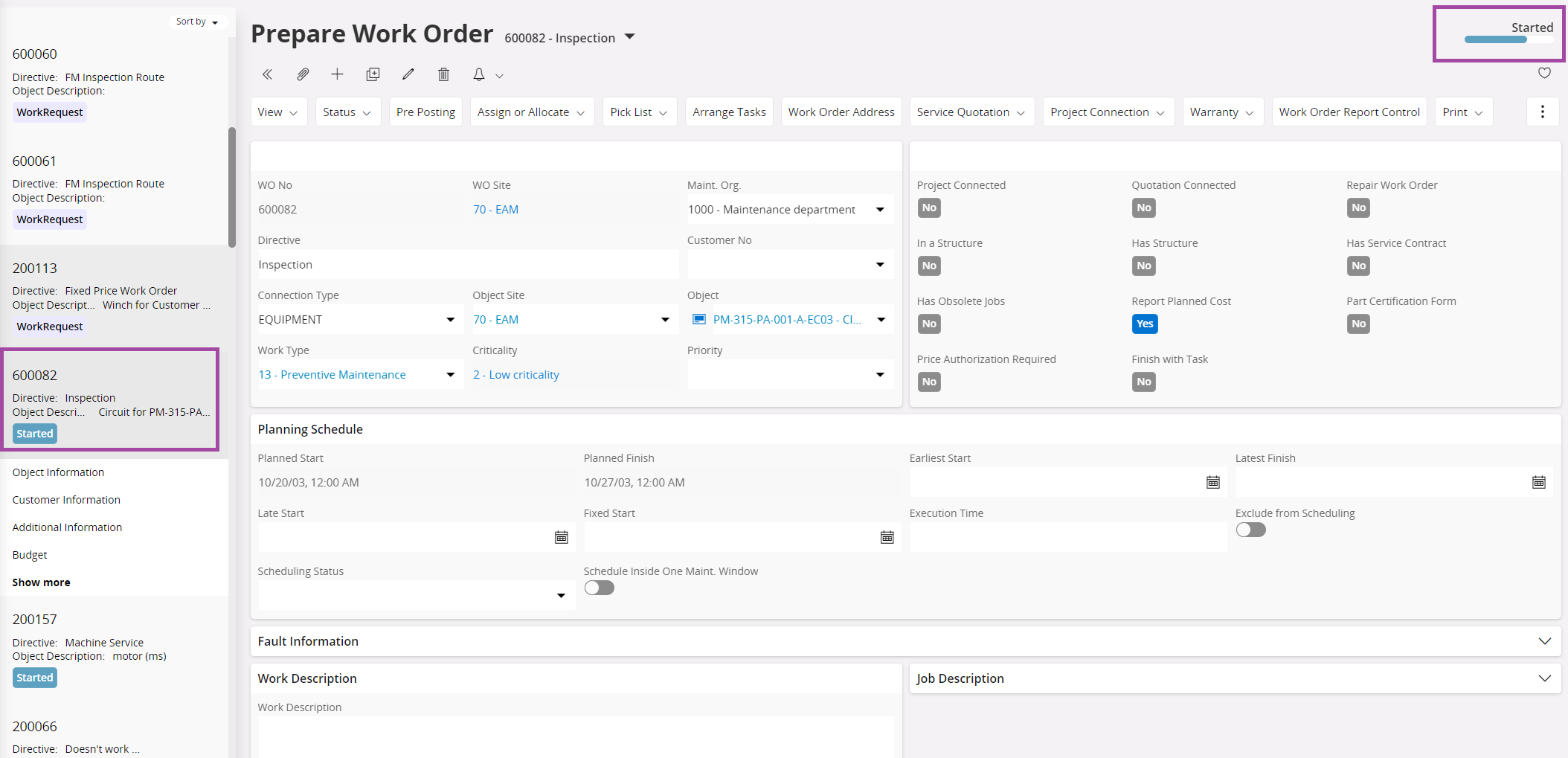
Task: Click the double-chevron collapse panel icon
Action: pyautogui.click(x=267, y=74)
